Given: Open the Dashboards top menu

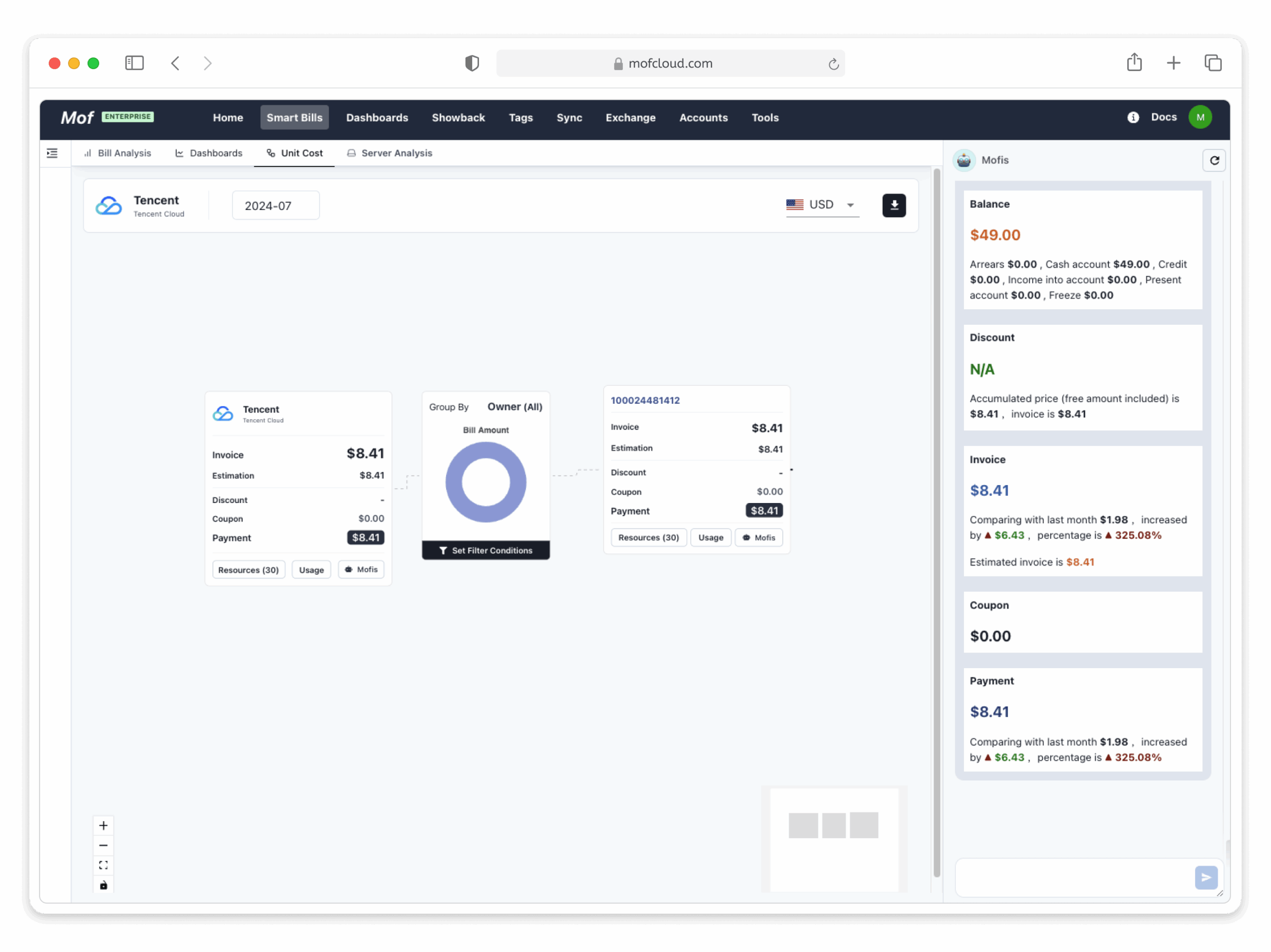Looking at the screenshot, I should click(x=377, y=118).
